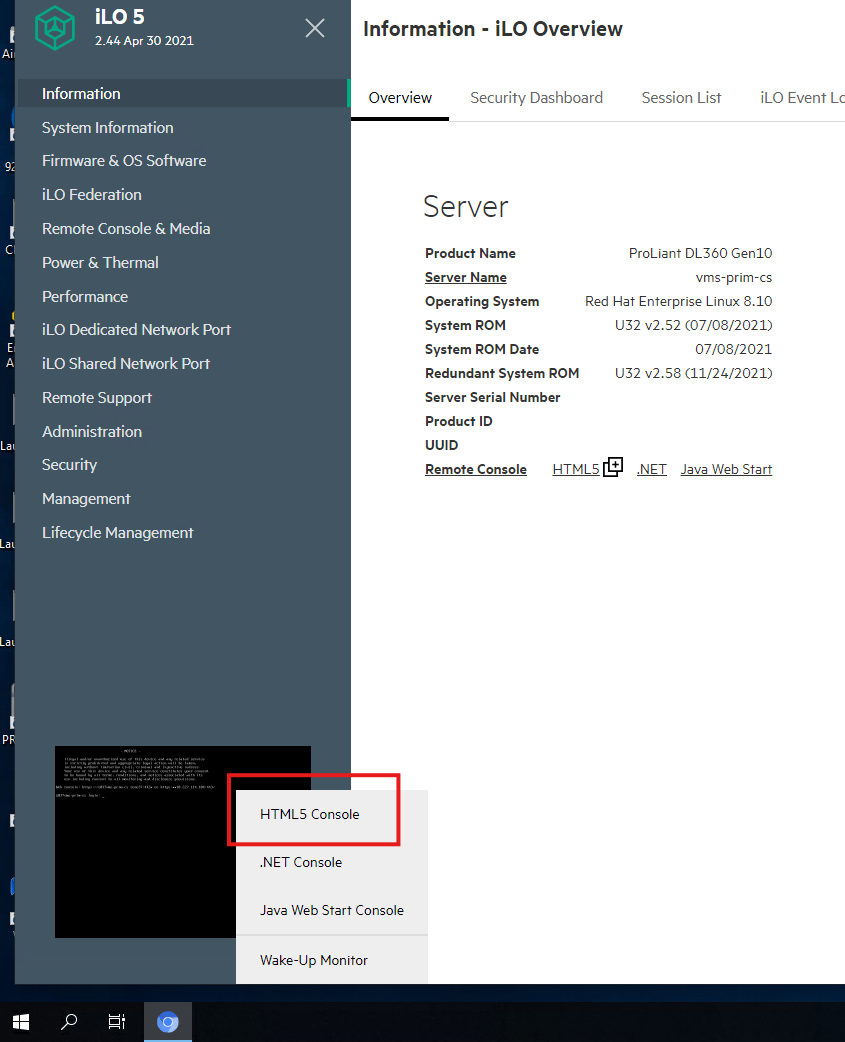This screenshot has width=845, height=1042.
Task: Launch the .NET remote console link
Action: tap(652, 469)
